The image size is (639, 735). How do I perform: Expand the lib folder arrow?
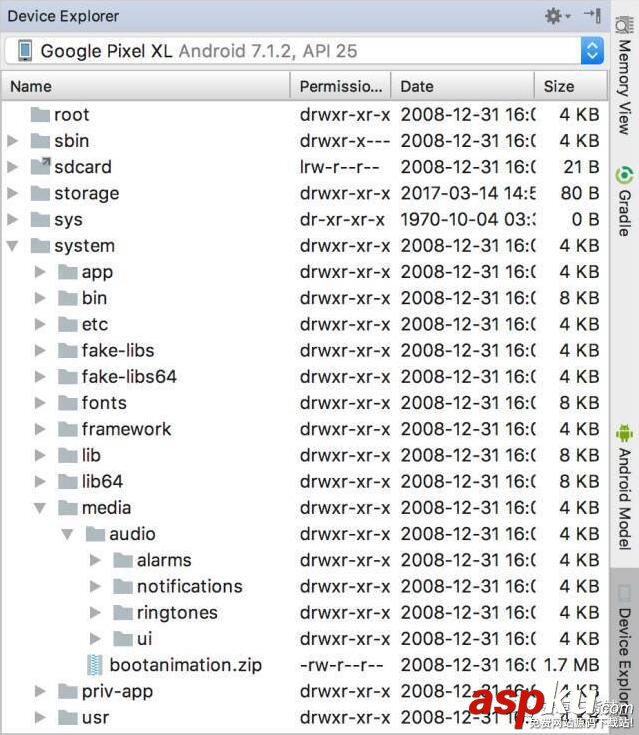tap(40, 456)
